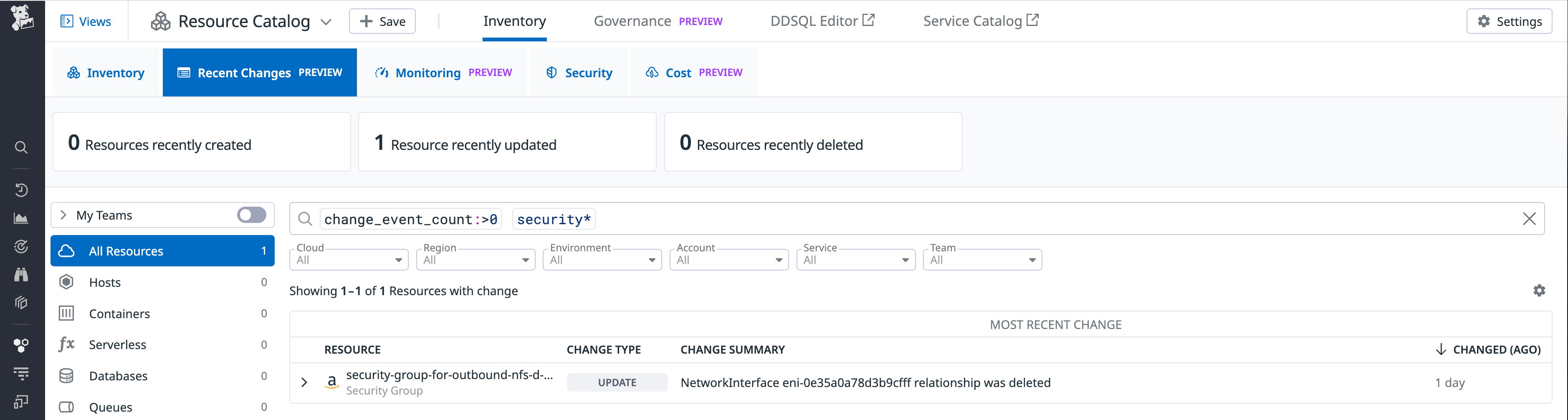Screen dimensions: 1568x420
Task: Click the hexagons cluster icon in the sidebar
Action: click(21, 345)
